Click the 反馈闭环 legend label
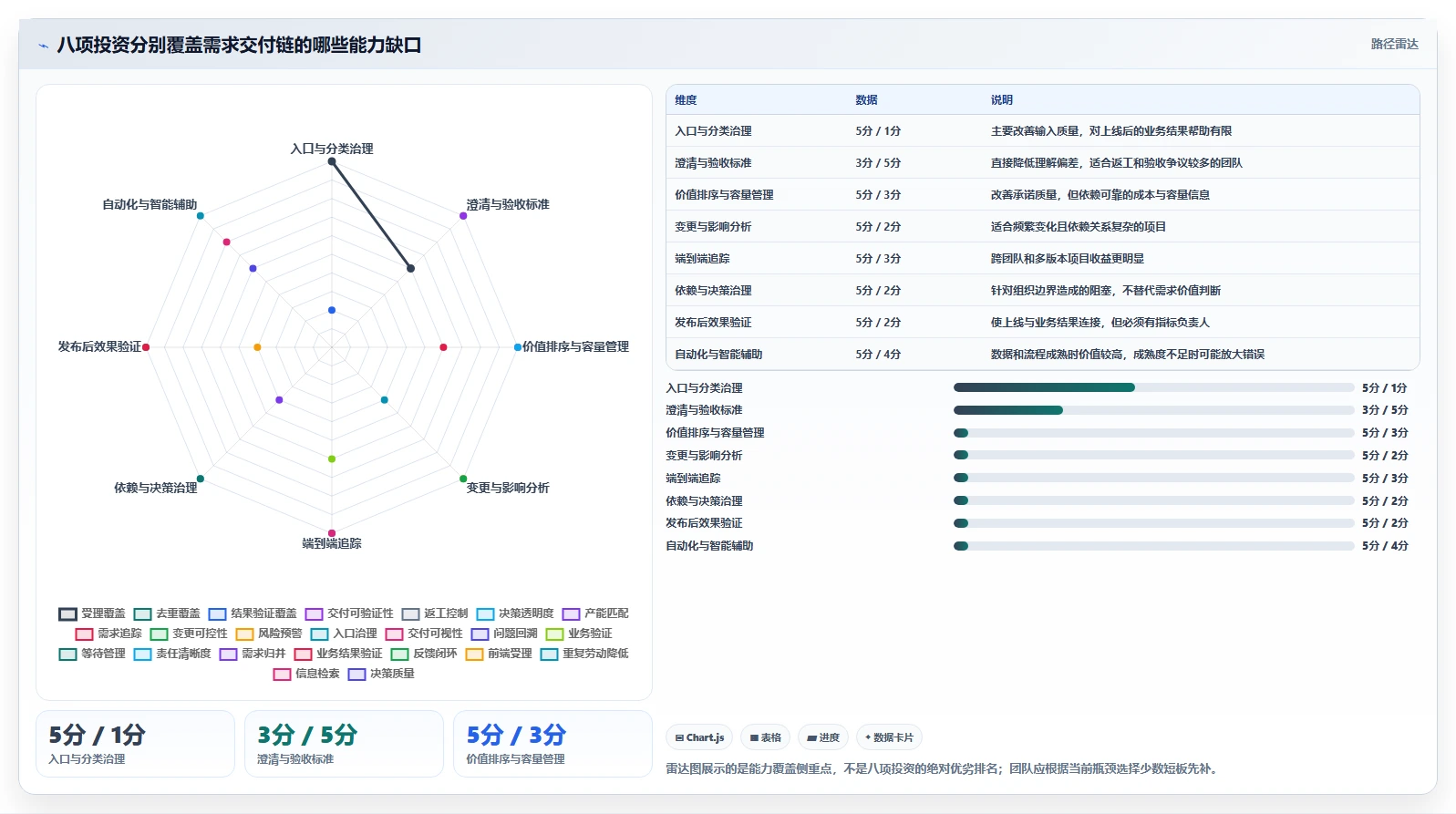This screenshot has width=1456, height=814. coord(435,654)
